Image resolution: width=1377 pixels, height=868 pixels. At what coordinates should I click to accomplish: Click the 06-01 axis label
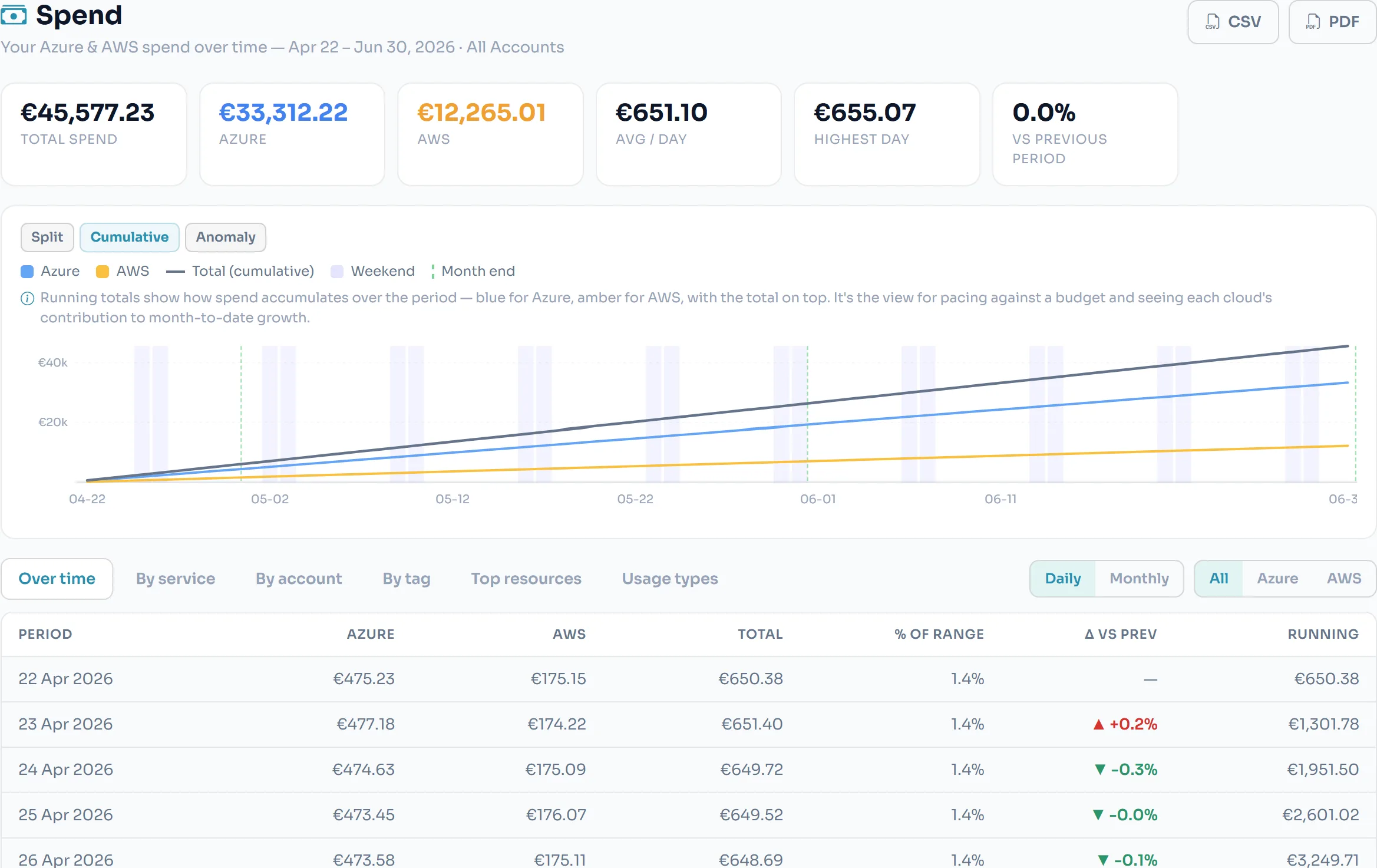tap(818, 499)
